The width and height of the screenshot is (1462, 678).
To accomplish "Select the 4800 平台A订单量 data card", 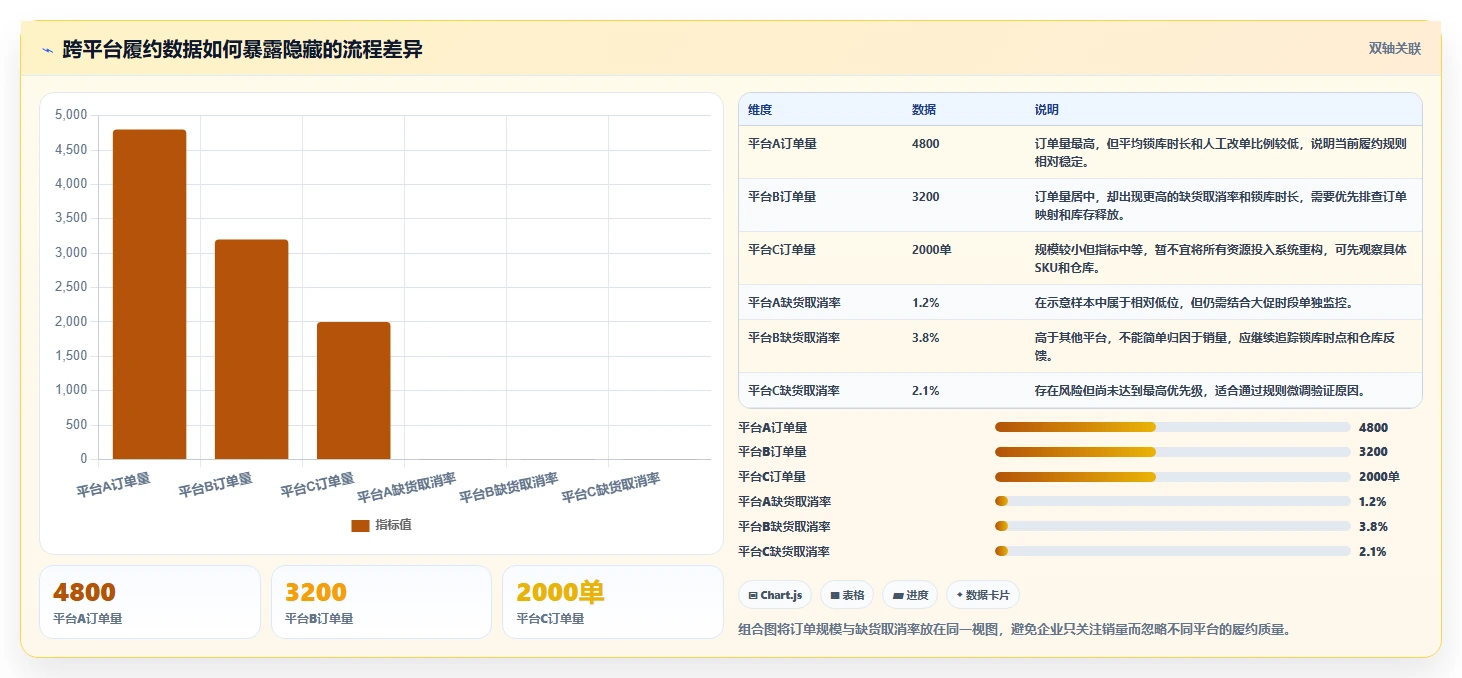I will [150, 602].
